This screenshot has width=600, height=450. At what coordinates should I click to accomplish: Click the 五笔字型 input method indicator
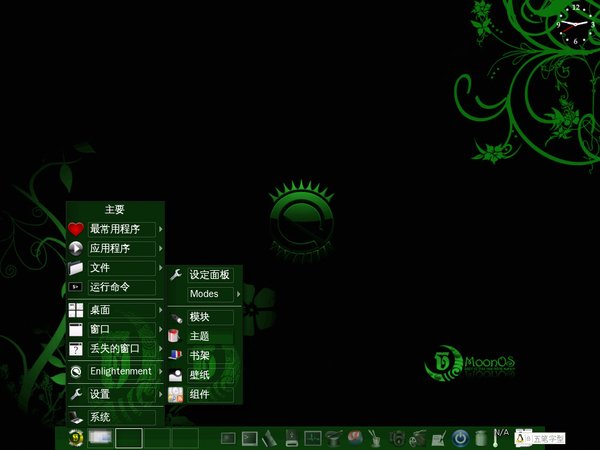coord(546,438)
